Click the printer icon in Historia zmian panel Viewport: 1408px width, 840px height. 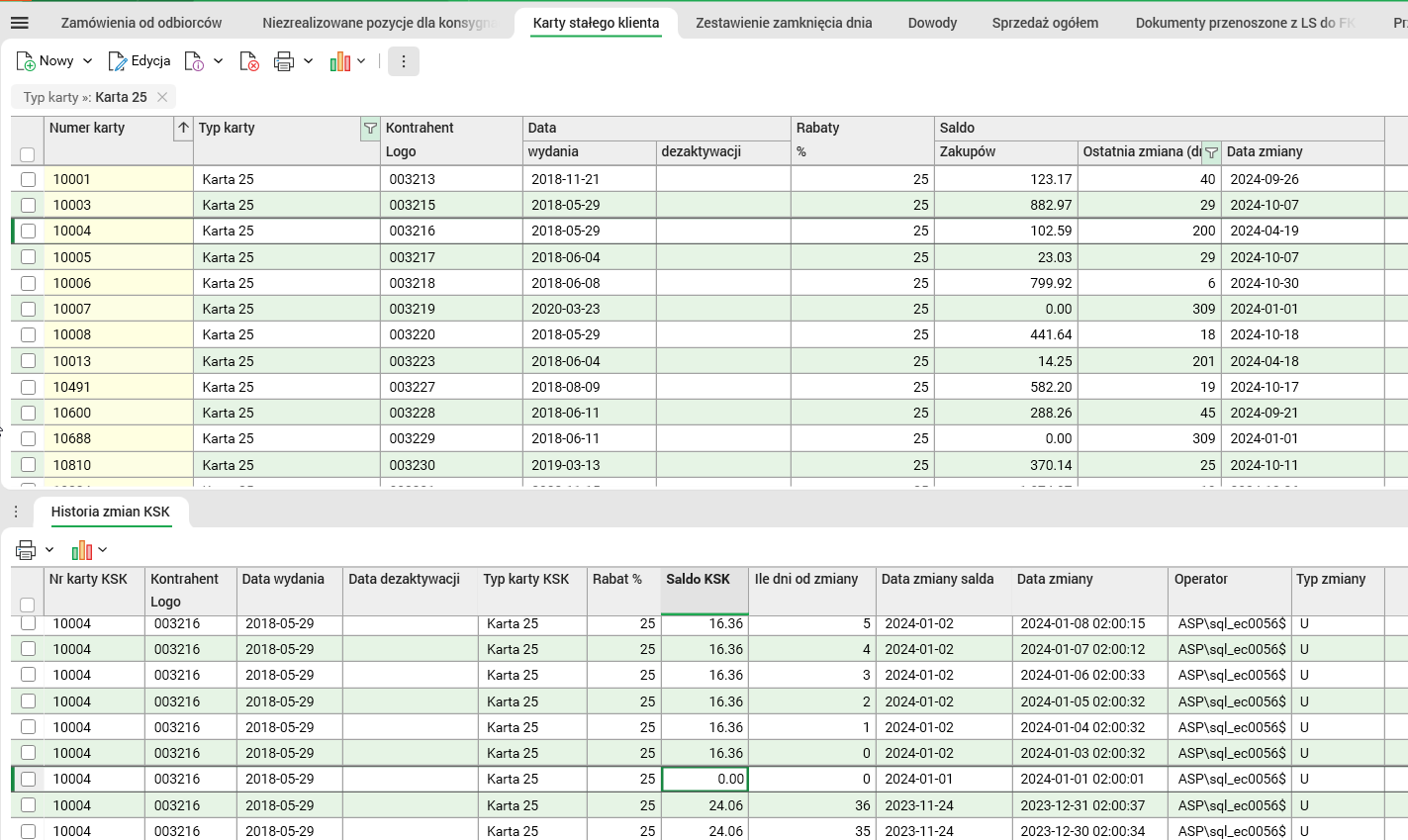pyautogui.click(x=26, y=550)
